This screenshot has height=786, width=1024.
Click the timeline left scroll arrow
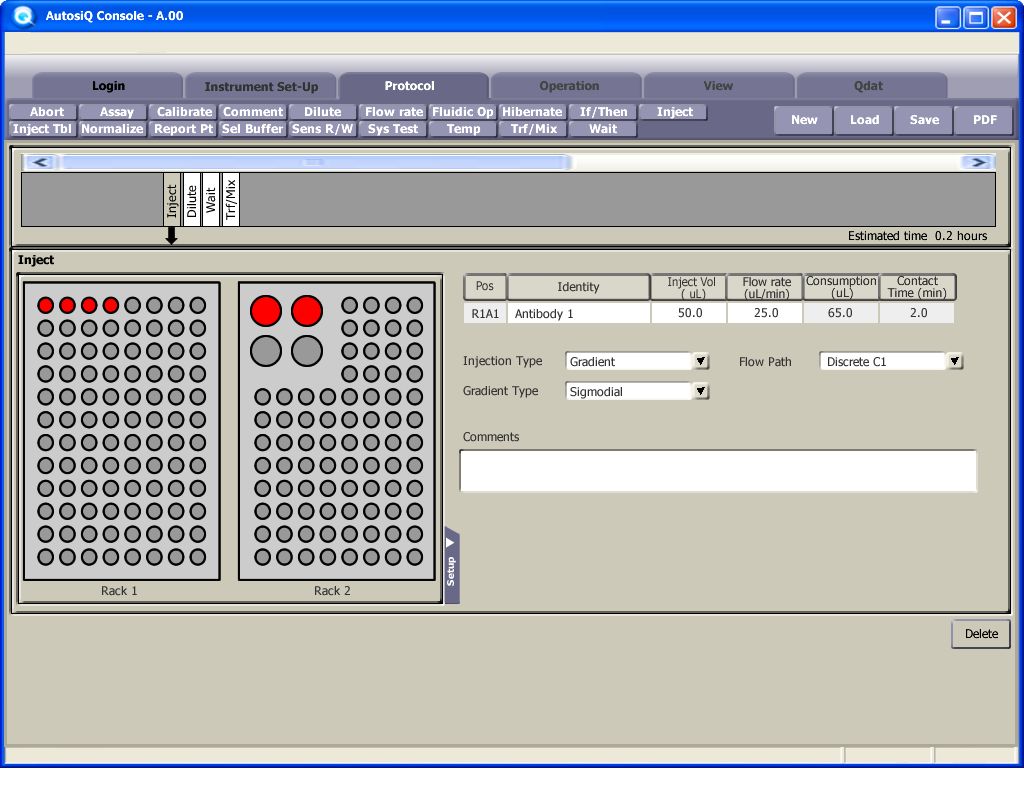(40, 162)
